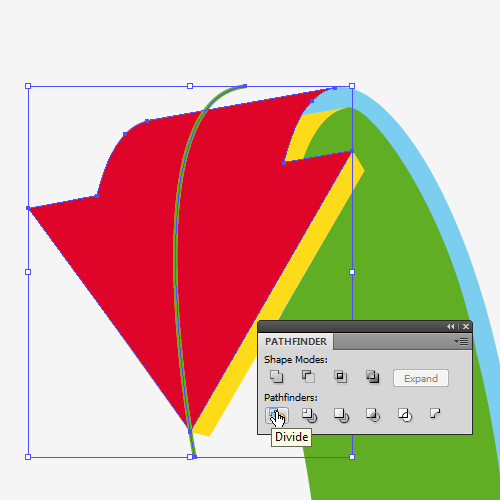Apply the Crop pathfinder
Screen dimensions: 500x500
(373, 415)
